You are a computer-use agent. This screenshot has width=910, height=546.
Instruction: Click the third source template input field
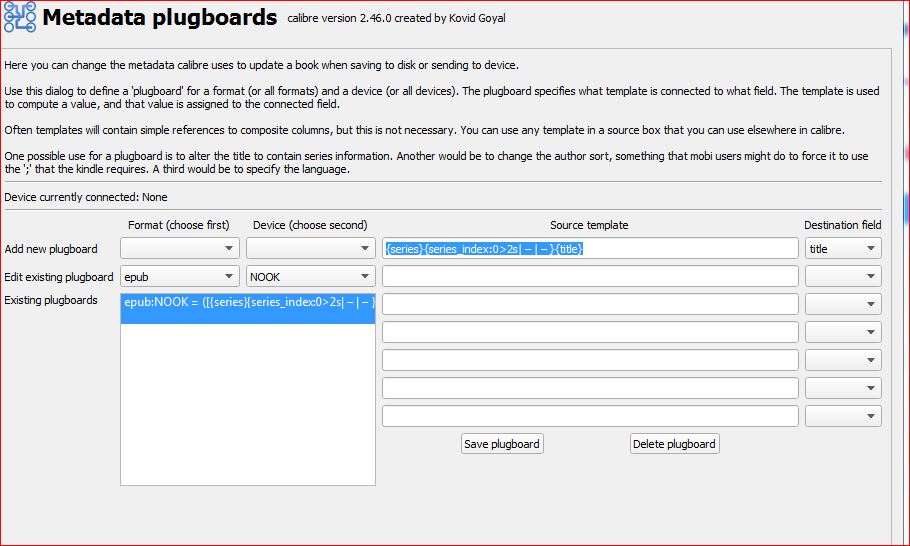tap(590, 304)
